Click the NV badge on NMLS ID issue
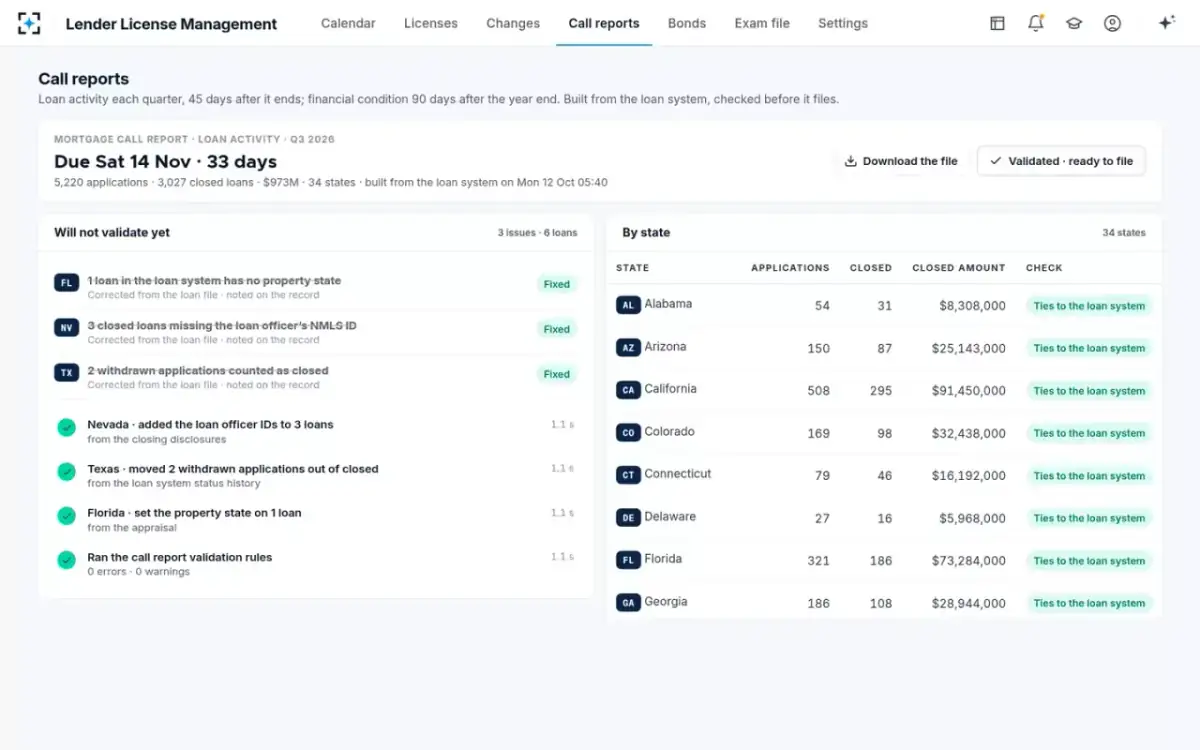Viewport: 1200px width, 750px height. coord(66,328)
